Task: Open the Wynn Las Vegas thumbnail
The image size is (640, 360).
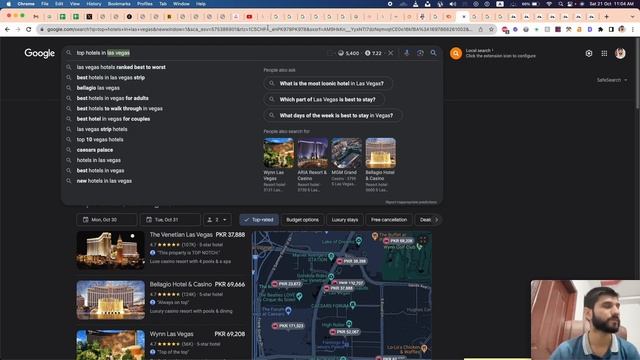Action: coord(278,153)
